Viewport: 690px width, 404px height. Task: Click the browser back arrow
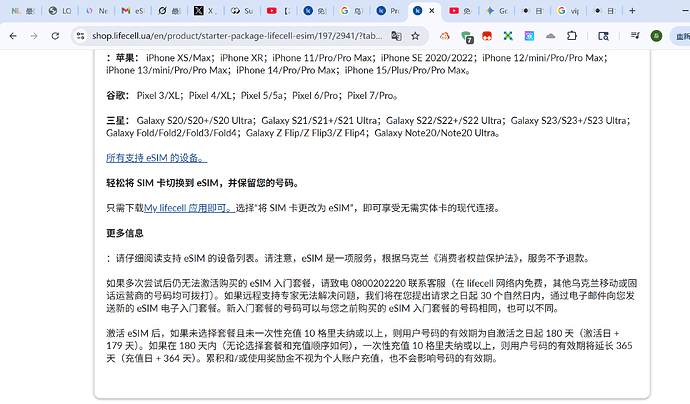[14, 35]
